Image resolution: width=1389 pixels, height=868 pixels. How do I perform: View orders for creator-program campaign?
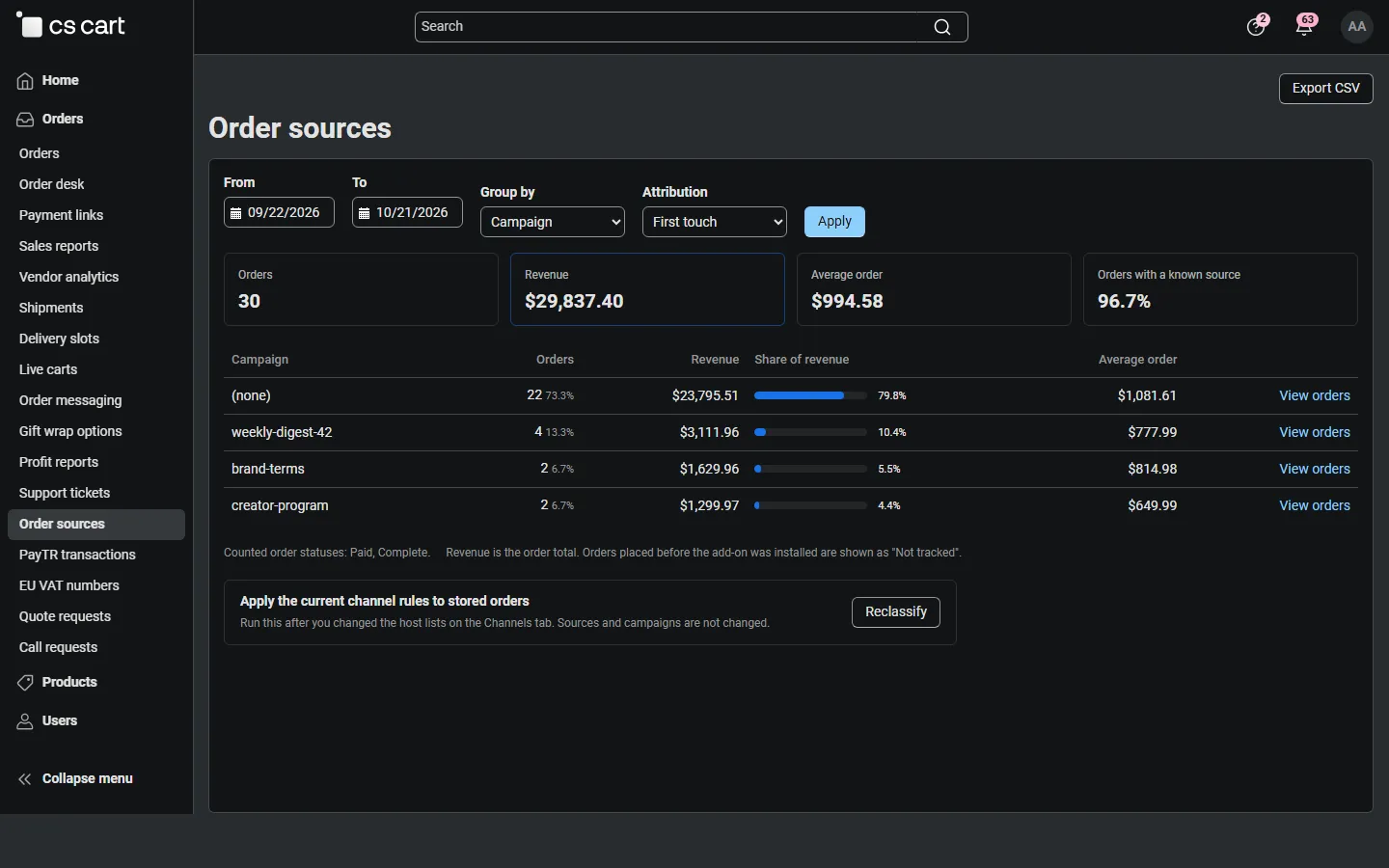pyautogui.click(x=1315, y=506)
